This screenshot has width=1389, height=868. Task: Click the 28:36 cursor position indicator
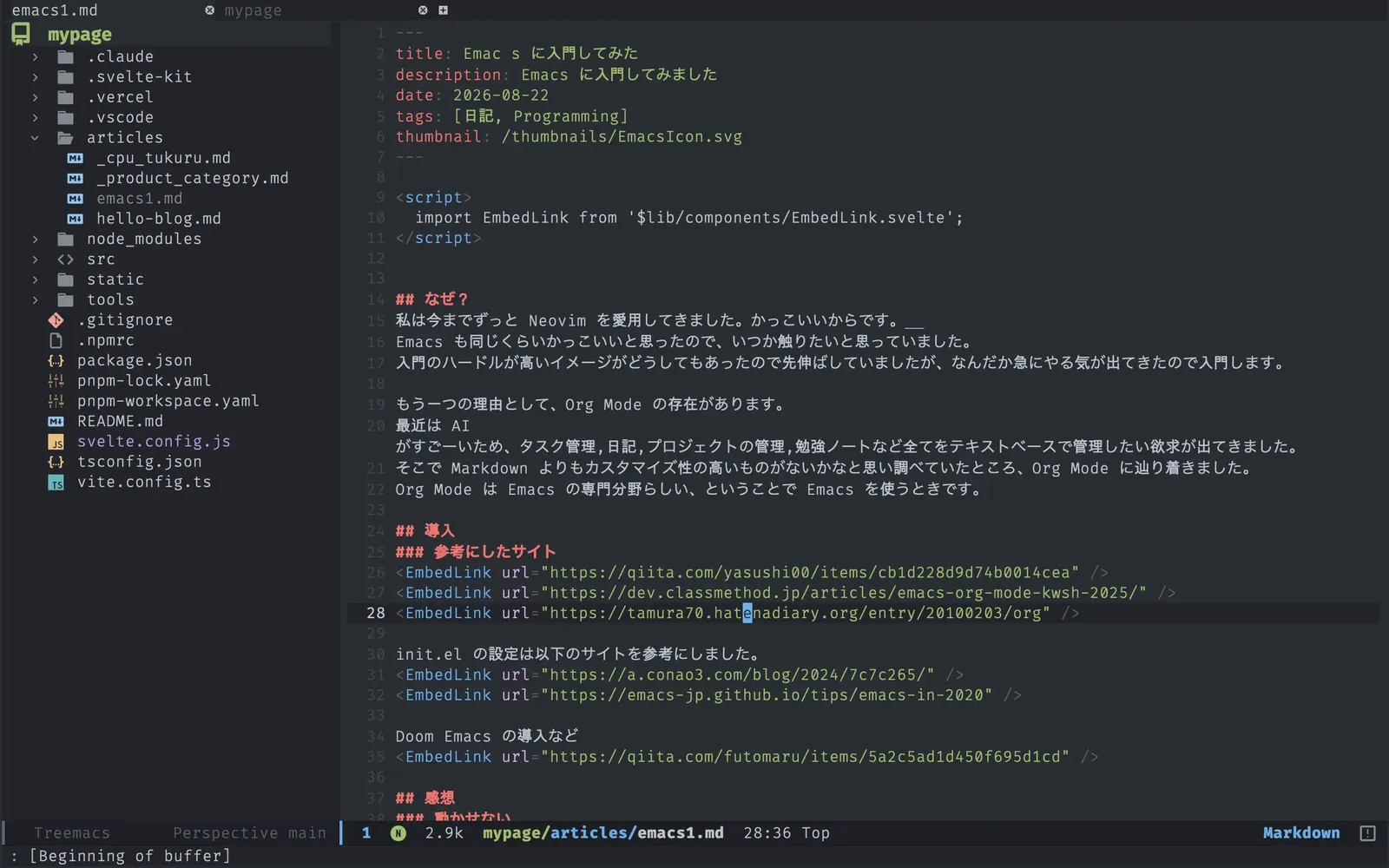[x=767, y=833]
